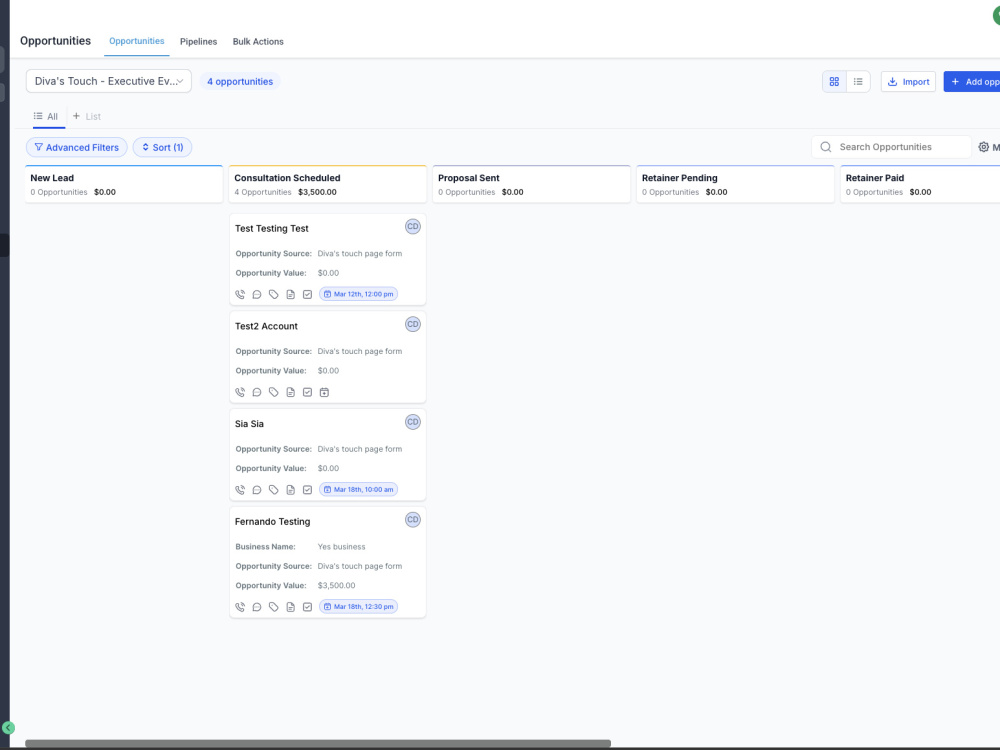The height and width of the screenshot is (750, 1000).
Task: Open Advanced Filters panel
Action: [x=77, y=147]
